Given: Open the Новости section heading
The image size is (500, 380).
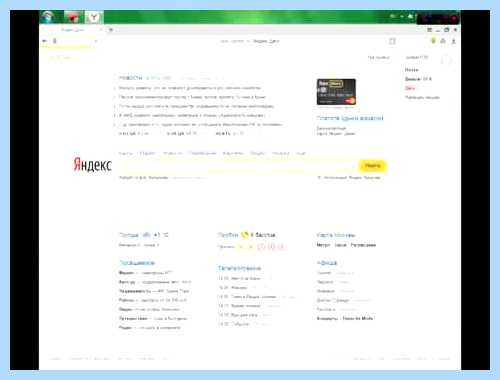Looking at the screenshot, I should 131,78.
